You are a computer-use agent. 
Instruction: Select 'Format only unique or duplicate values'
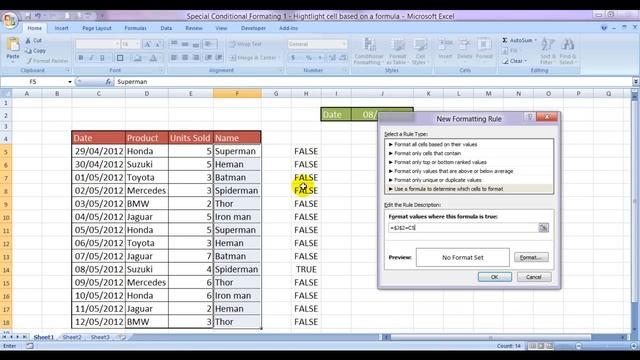tap(469, 180)
